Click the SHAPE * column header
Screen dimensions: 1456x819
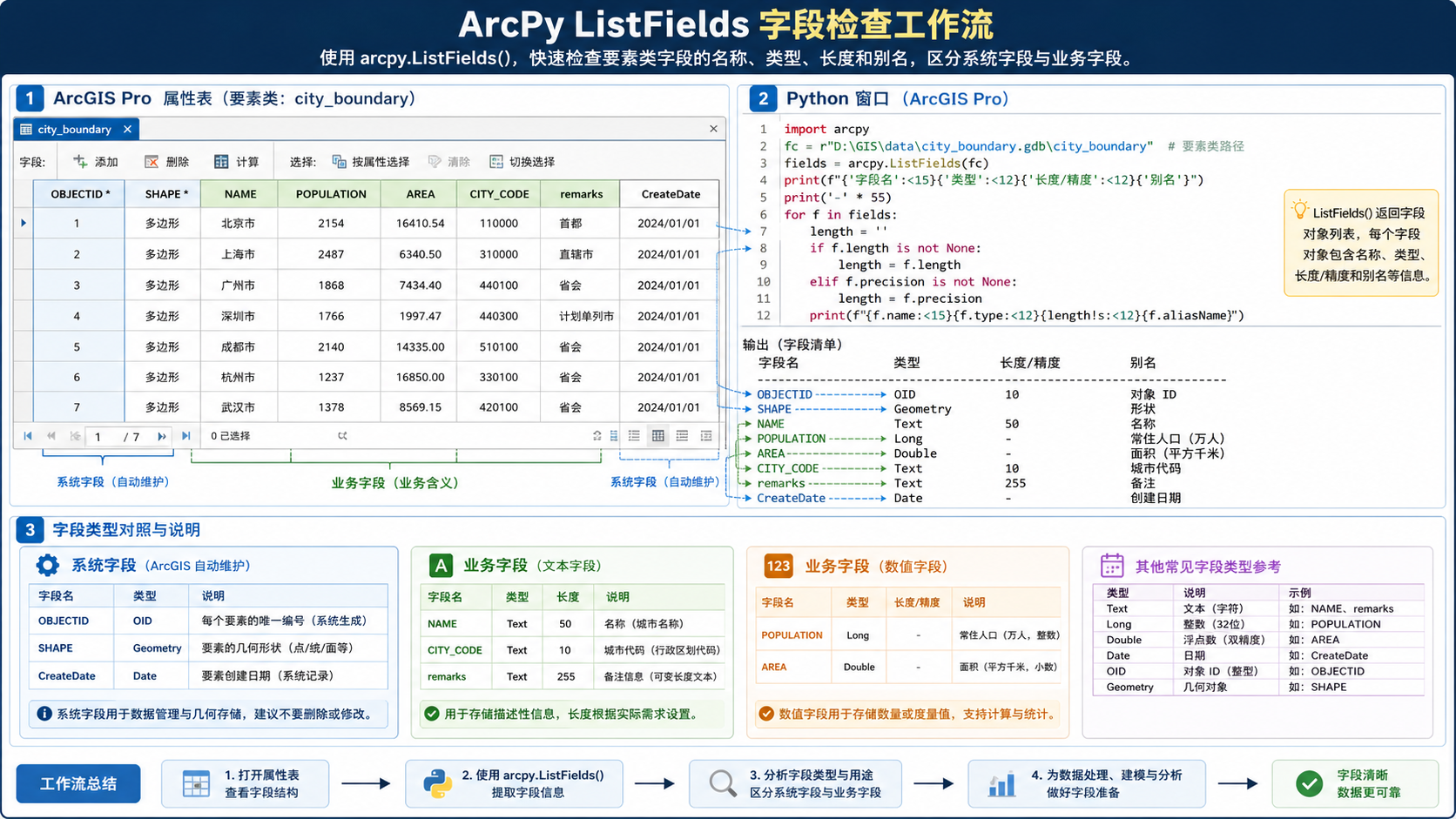[163, 194]
